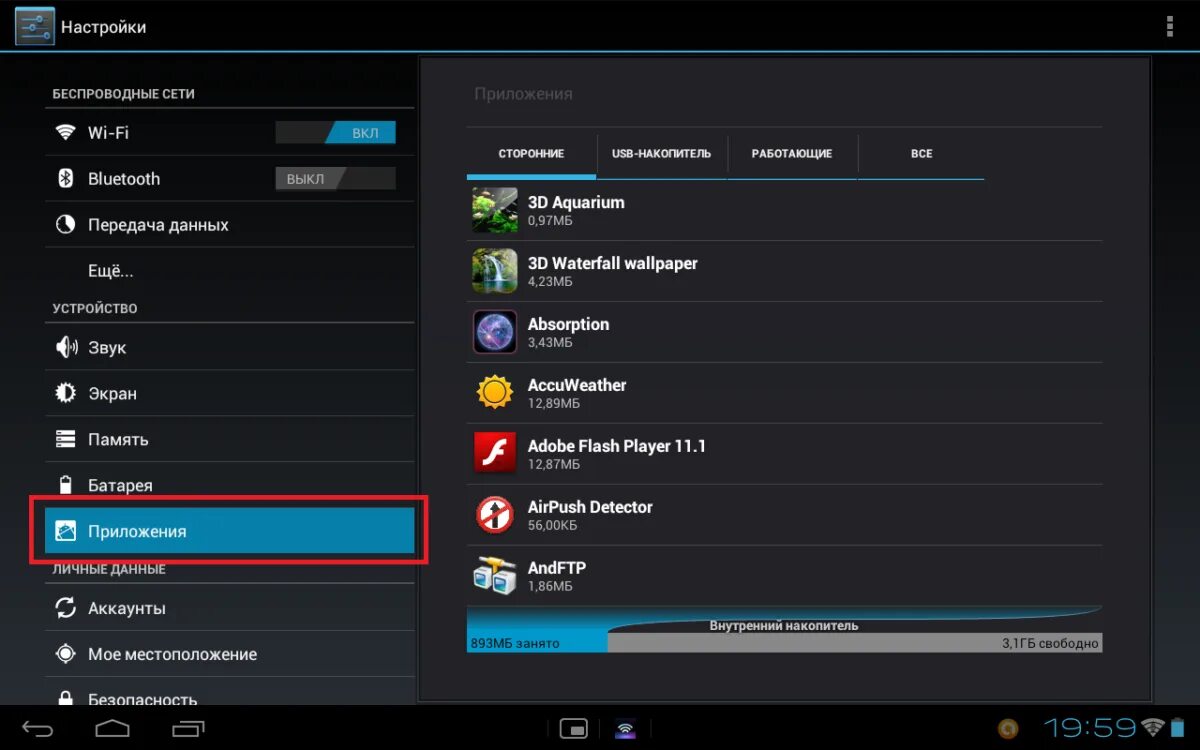
Task: Open Аккаунты settings
Action: coord(229,608)
